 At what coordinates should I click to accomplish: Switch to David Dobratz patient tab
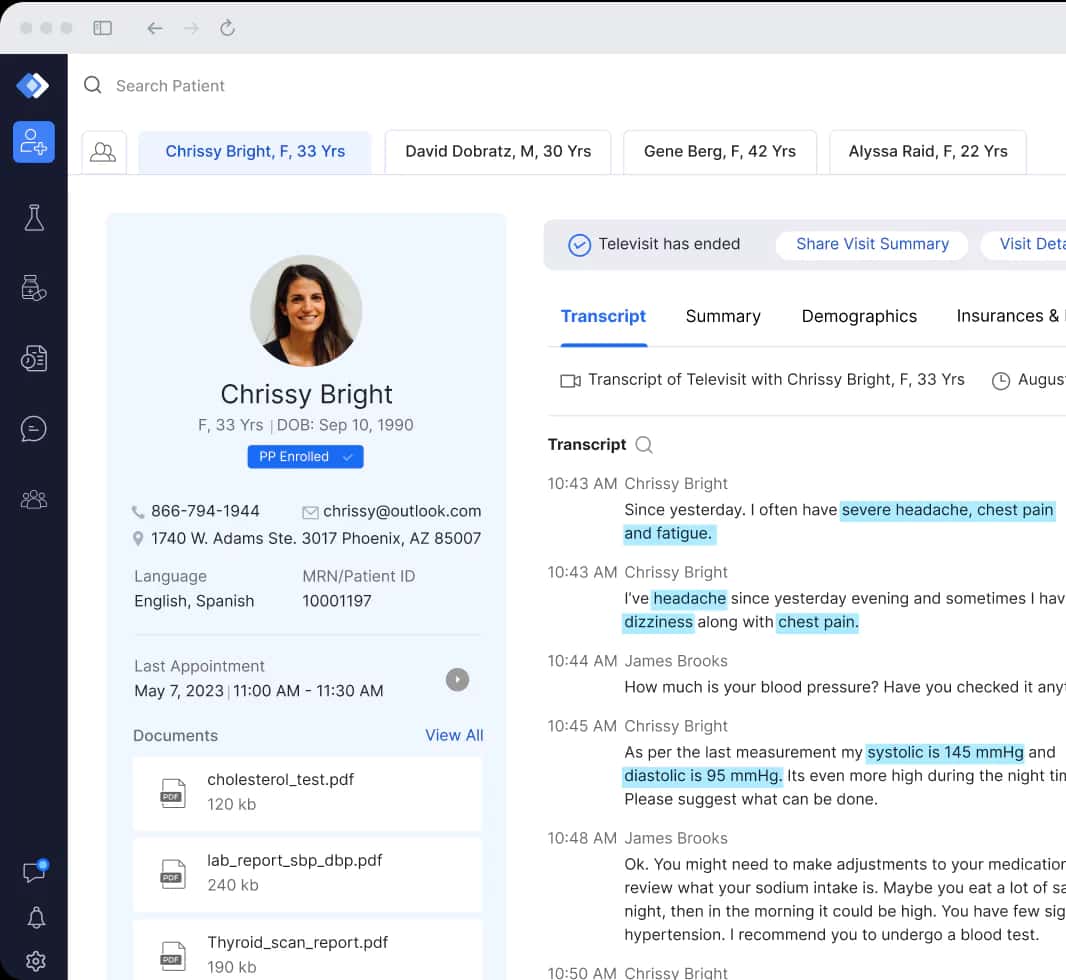coord(498,152)
